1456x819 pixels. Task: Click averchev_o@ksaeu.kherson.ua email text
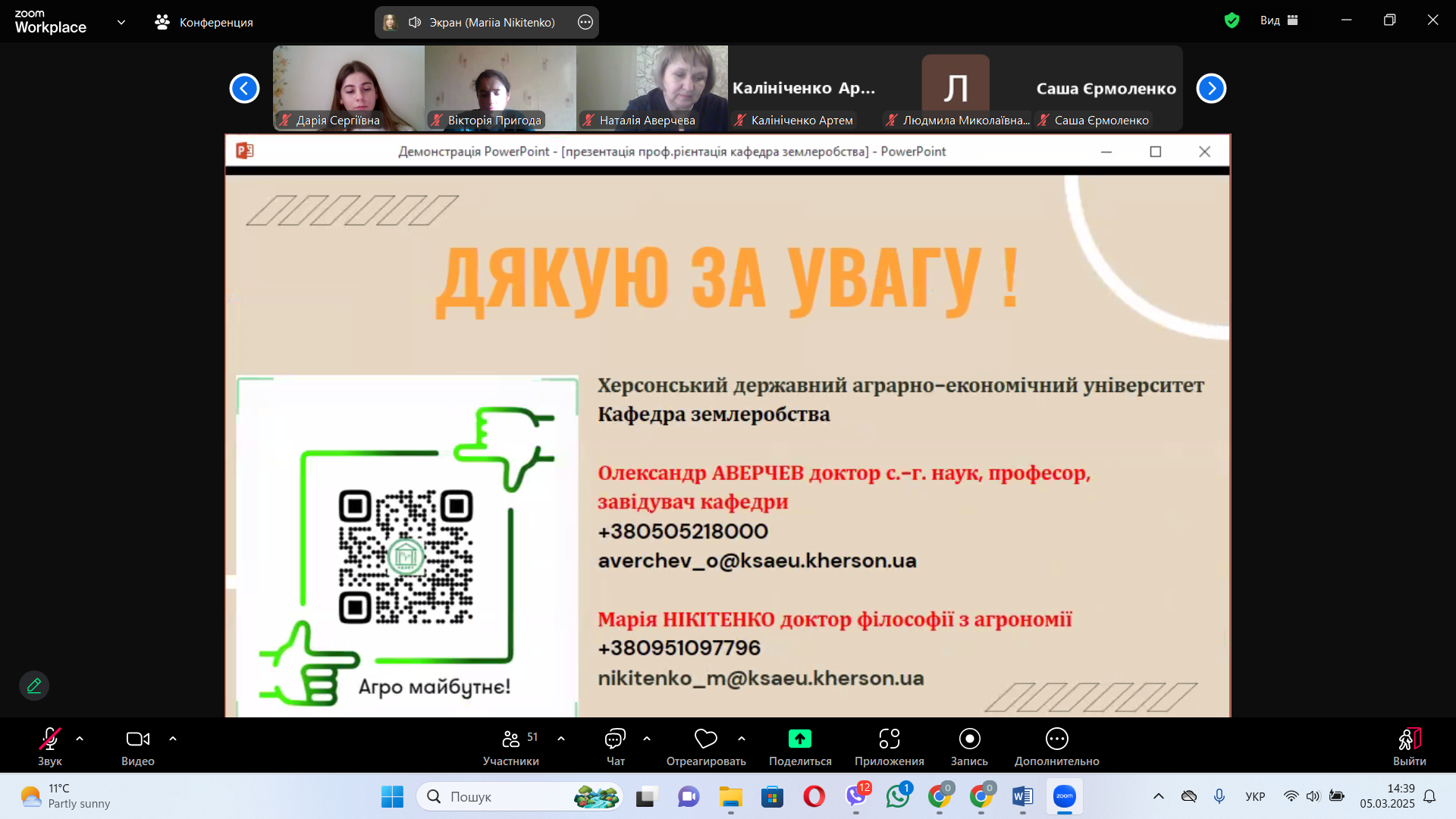757,560
